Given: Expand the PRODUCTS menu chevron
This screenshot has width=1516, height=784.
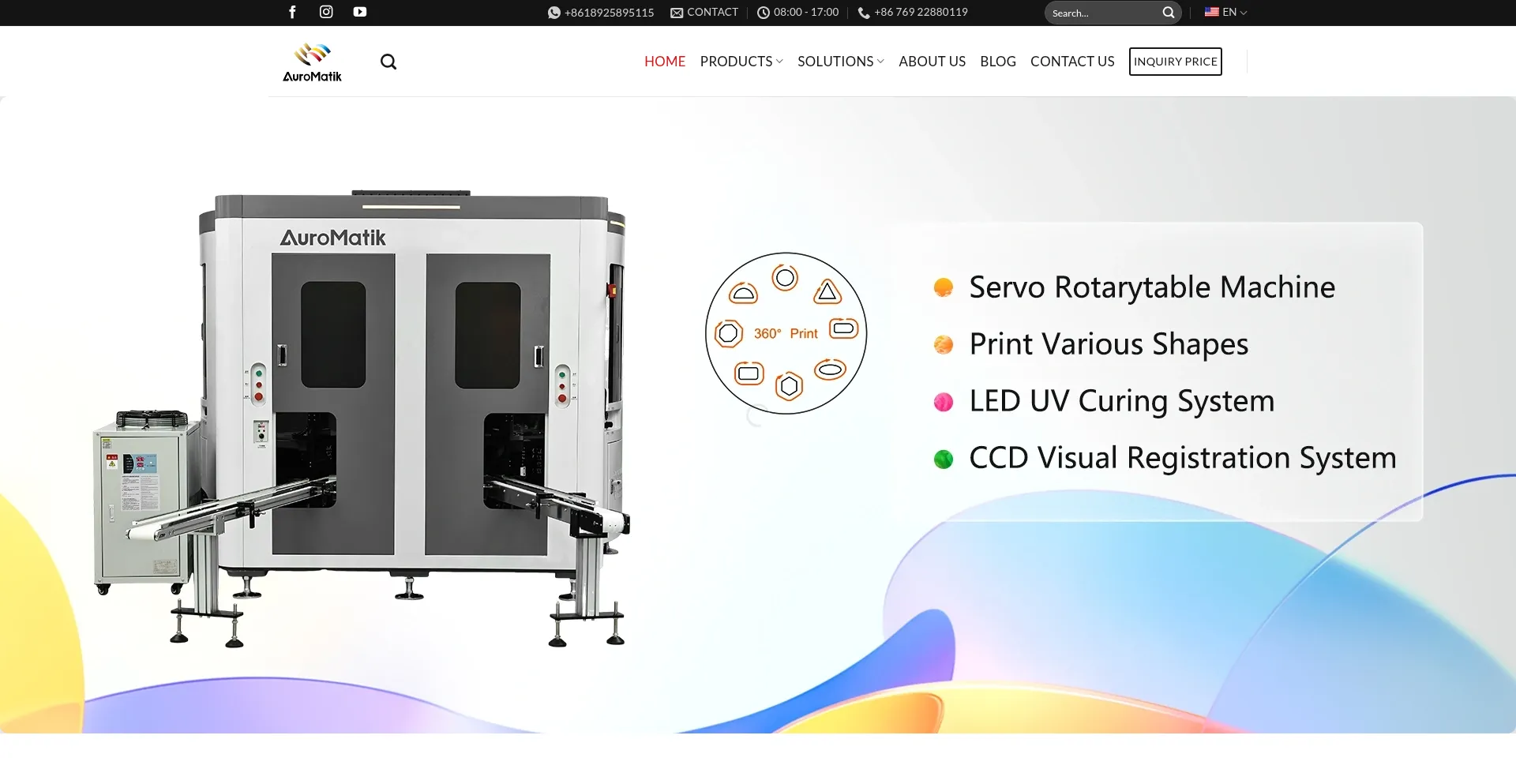Looking at the screenshot, I should coord(779,62).
